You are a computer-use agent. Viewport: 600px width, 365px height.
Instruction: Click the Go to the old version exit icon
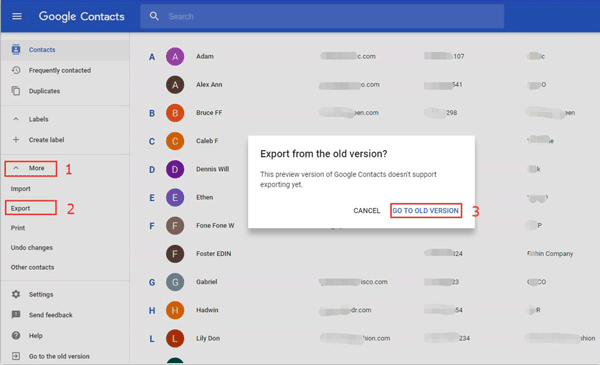(x=16, y=356)
